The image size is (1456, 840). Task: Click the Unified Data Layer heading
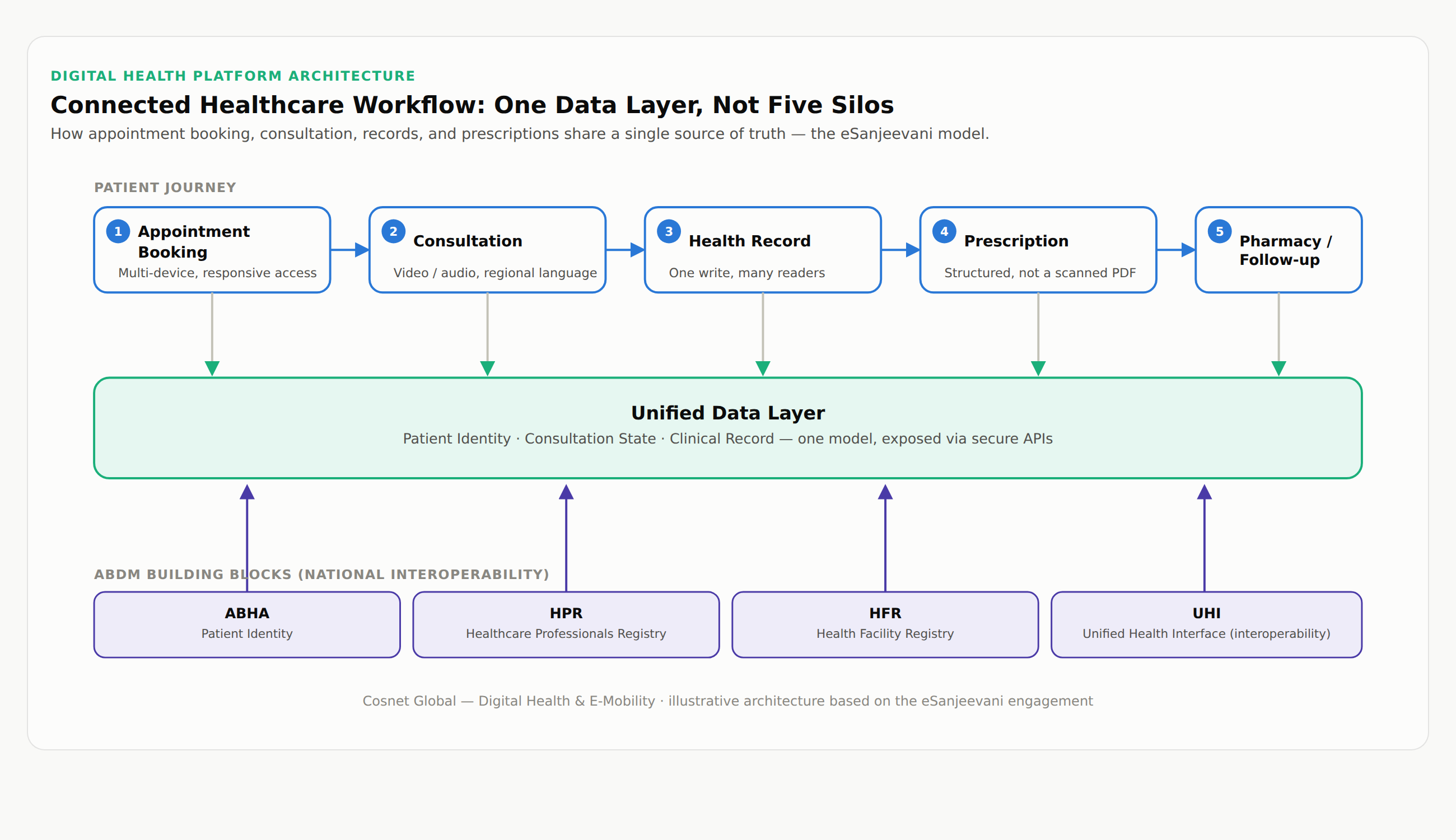(728, 413)
